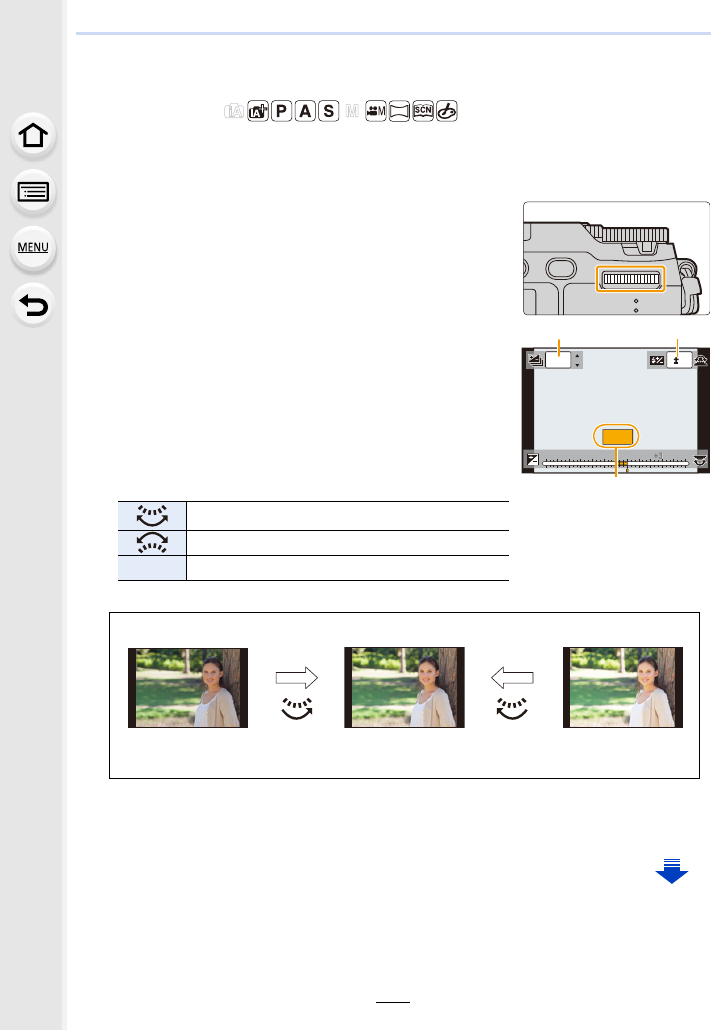The image size is (711, 1030).
Task: Open the table of contents icon
Action: (33, 192)
